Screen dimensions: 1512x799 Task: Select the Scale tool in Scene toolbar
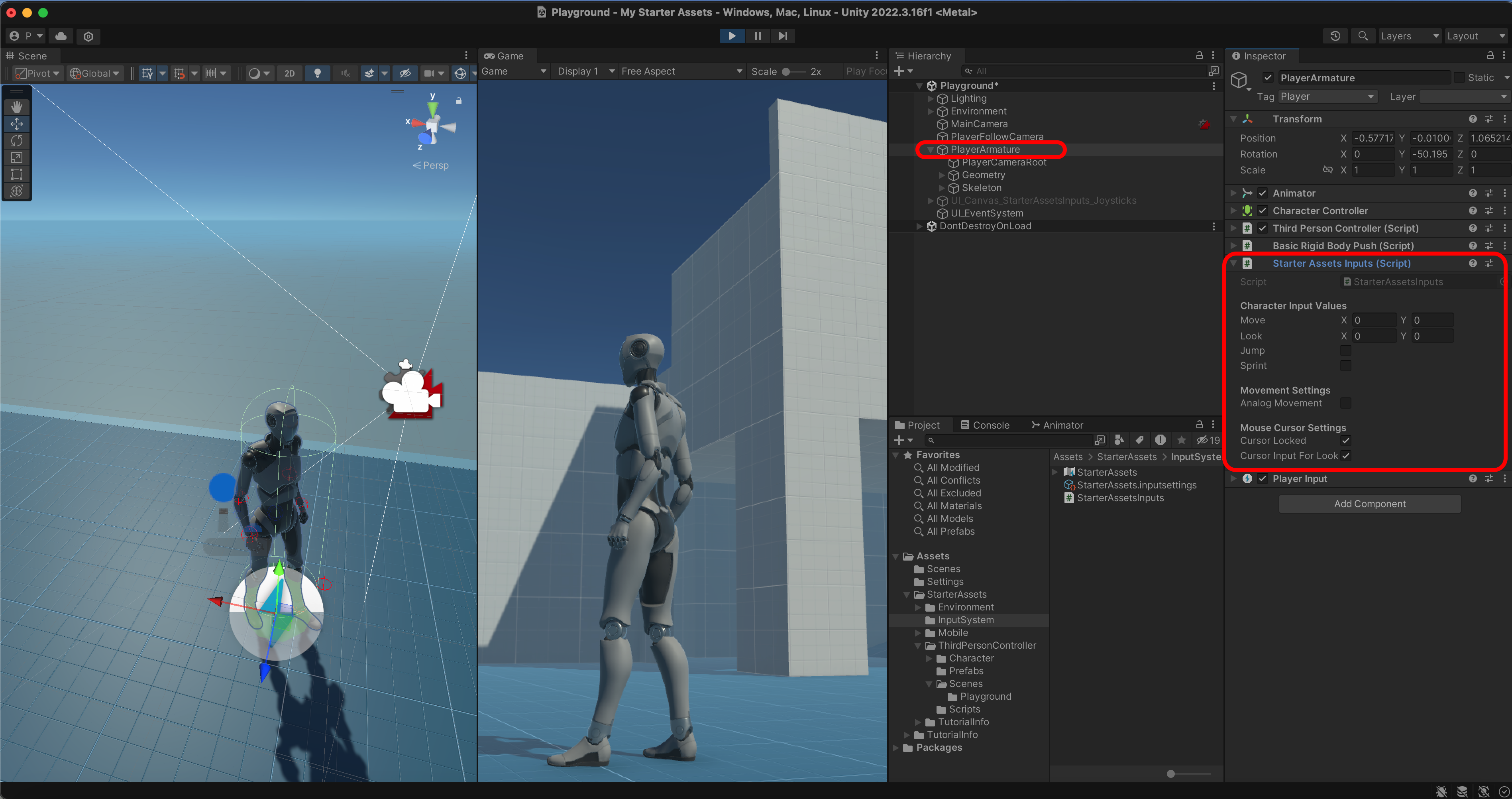point(16,157)
